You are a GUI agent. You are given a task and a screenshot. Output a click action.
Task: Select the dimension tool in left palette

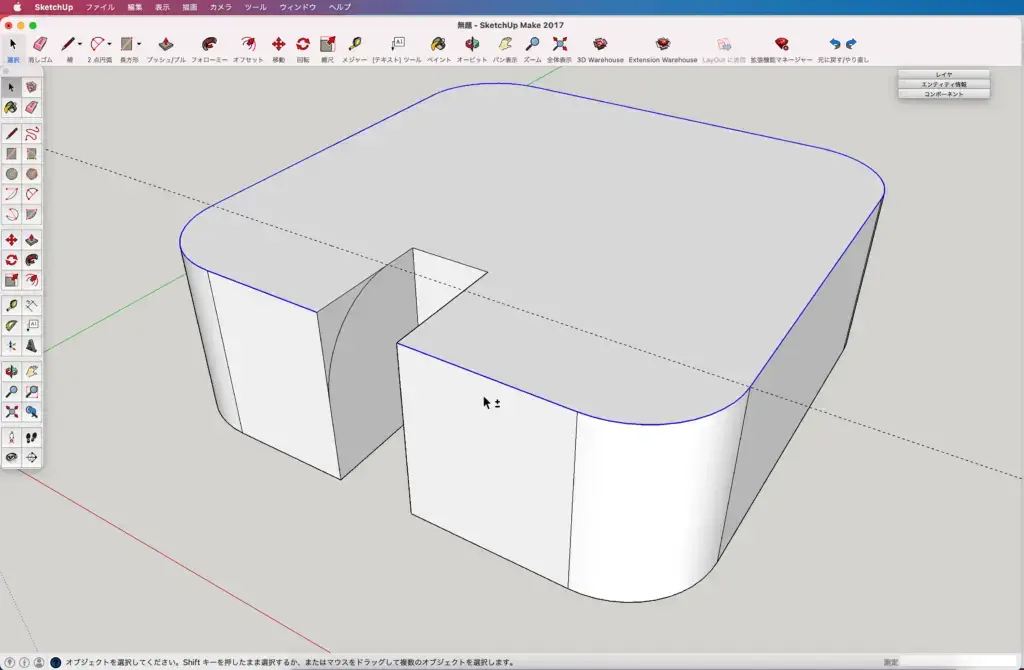click(x=31, y=306)
